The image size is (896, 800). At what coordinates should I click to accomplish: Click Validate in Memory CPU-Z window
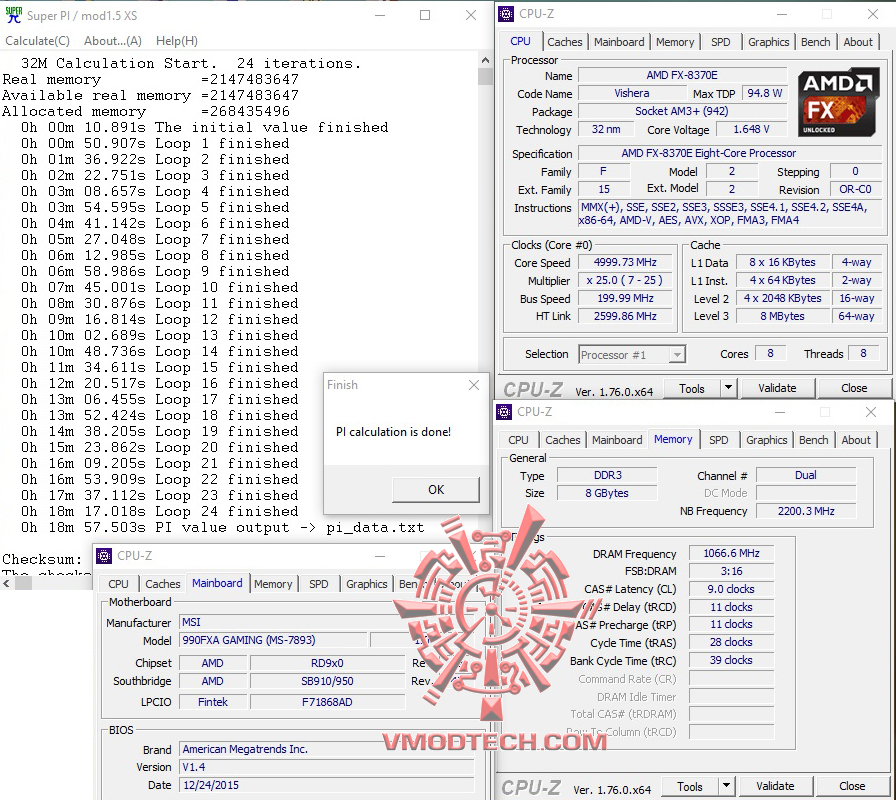[x=775, y=787]
